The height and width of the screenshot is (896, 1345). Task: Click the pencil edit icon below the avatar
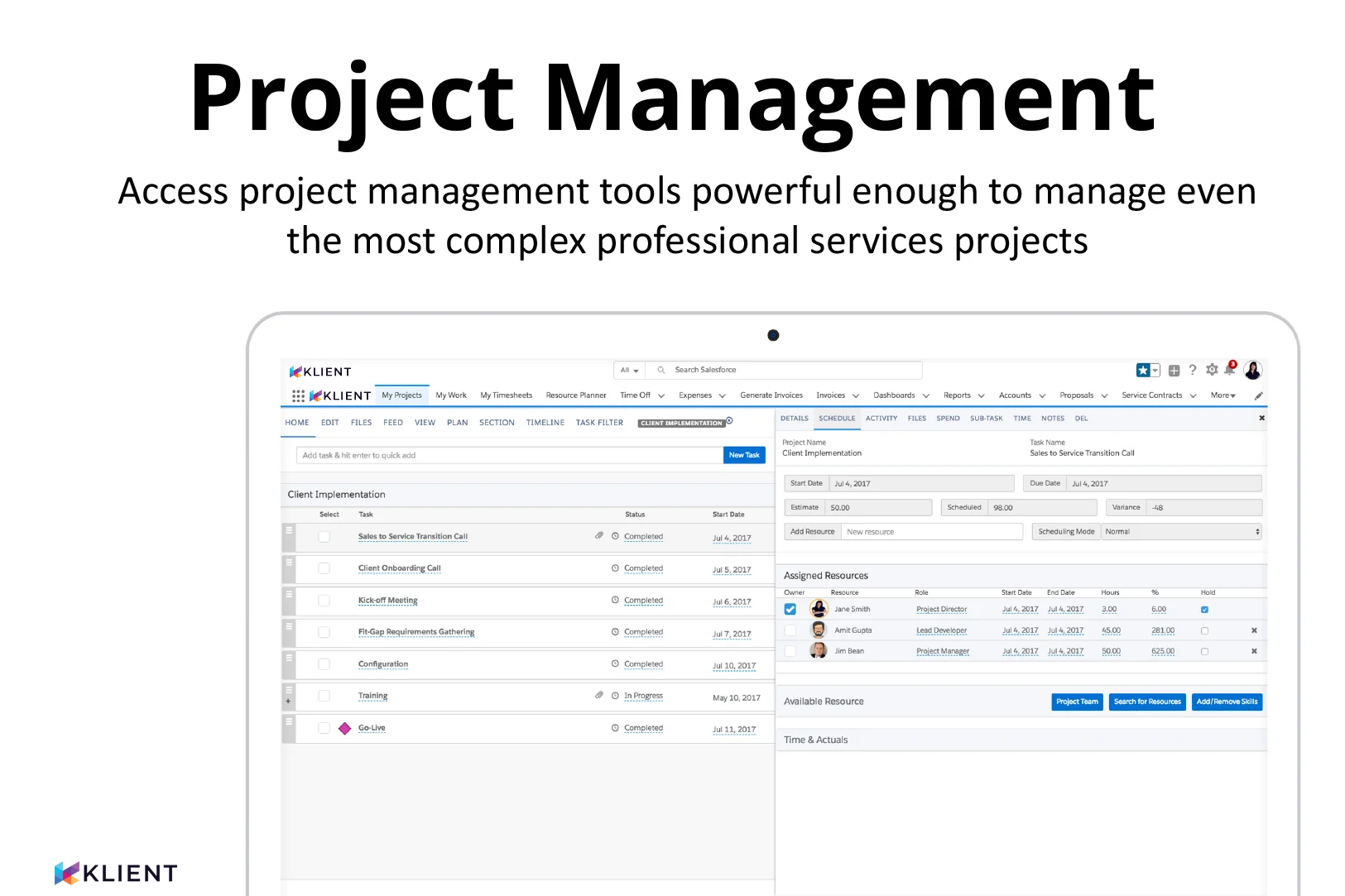coord(1259,395)
